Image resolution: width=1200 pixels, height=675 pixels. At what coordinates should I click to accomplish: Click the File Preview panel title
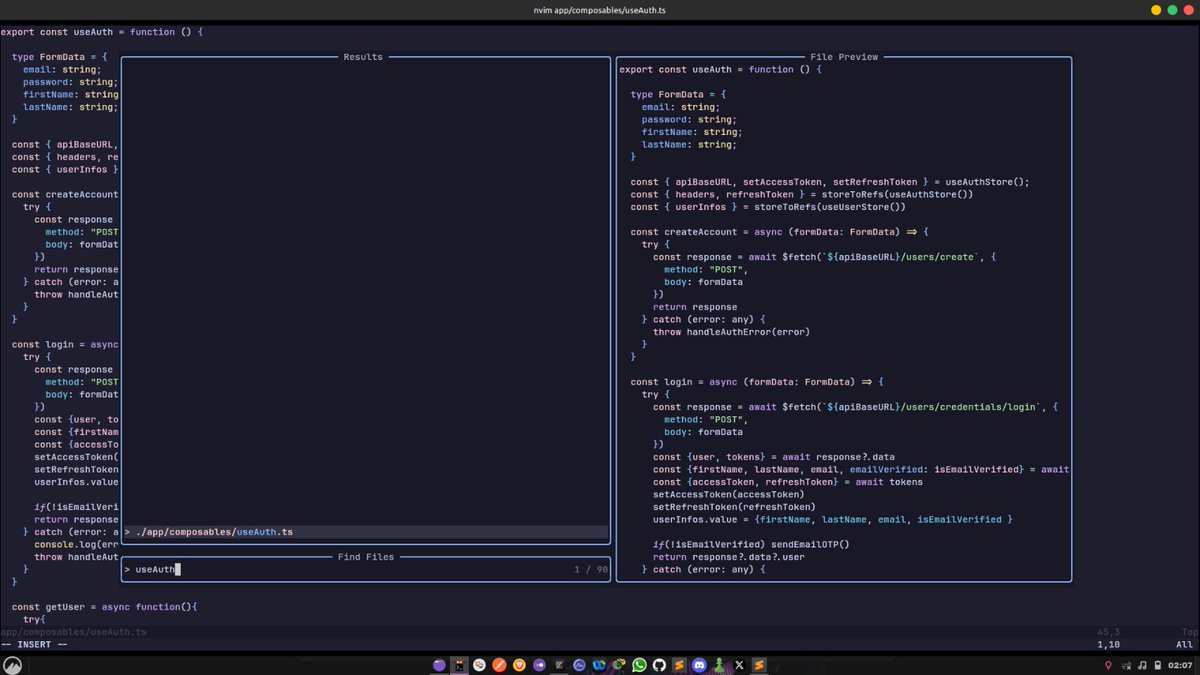tap(844, 57)
